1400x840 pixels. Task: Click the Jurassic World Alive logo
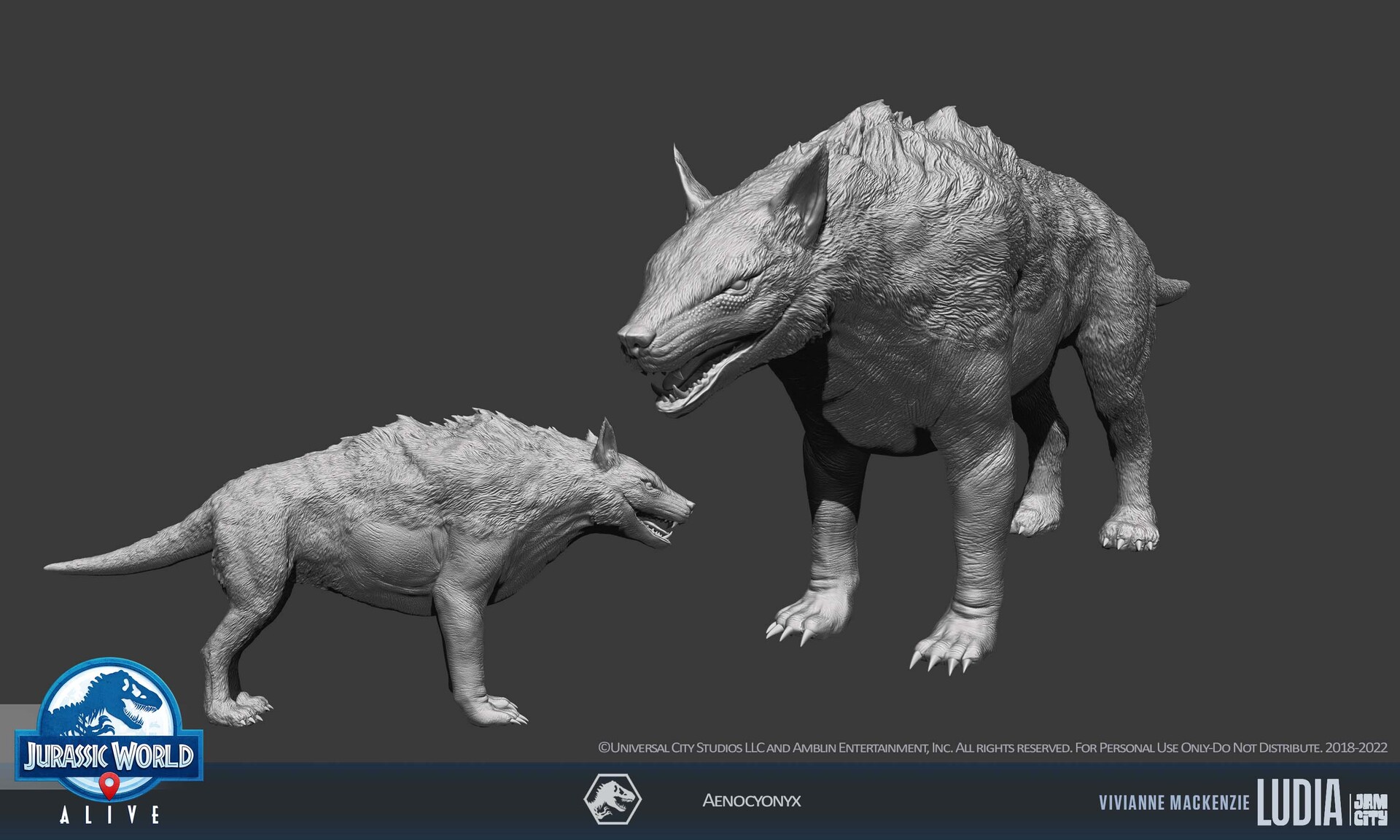tap(109, 740)
